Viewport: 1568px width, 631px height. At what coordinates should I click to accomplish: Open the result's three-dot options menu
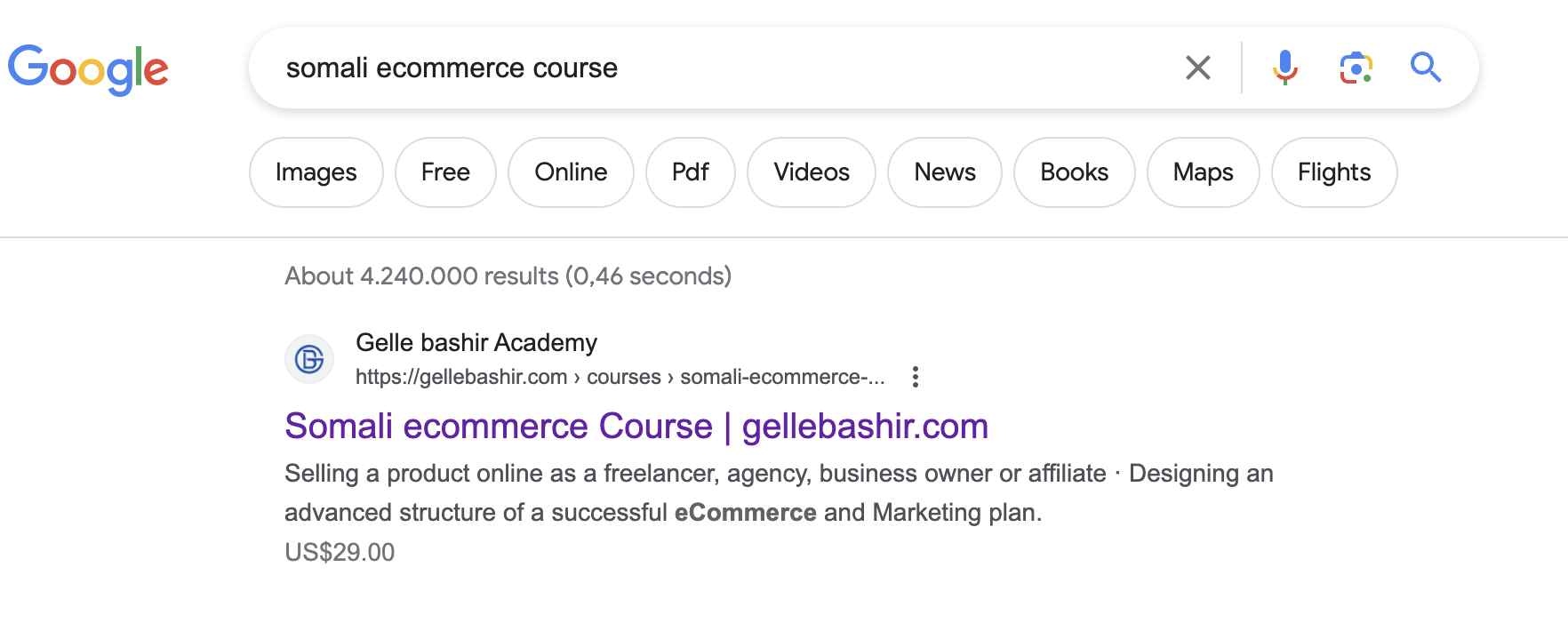tap(915, 377)
